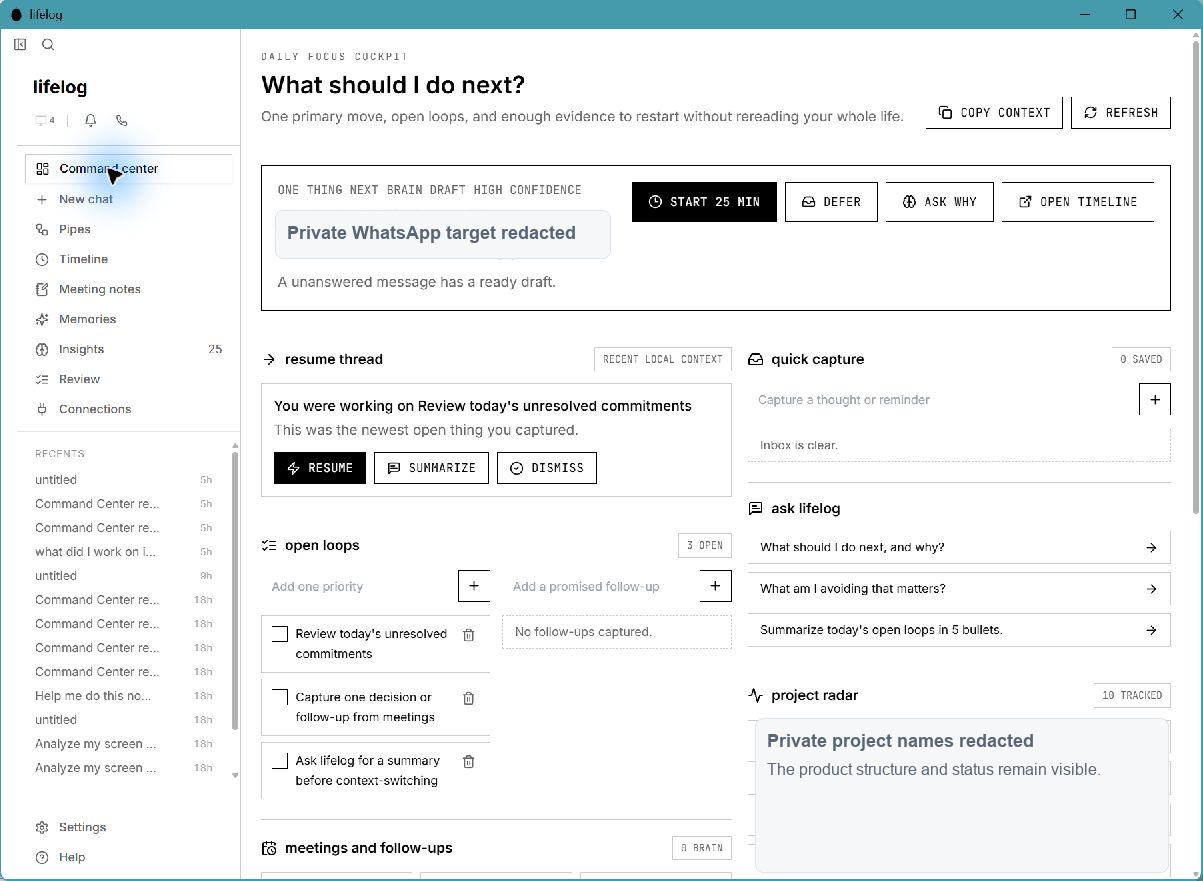Start the 25 min focus timer

coord(704,202)
